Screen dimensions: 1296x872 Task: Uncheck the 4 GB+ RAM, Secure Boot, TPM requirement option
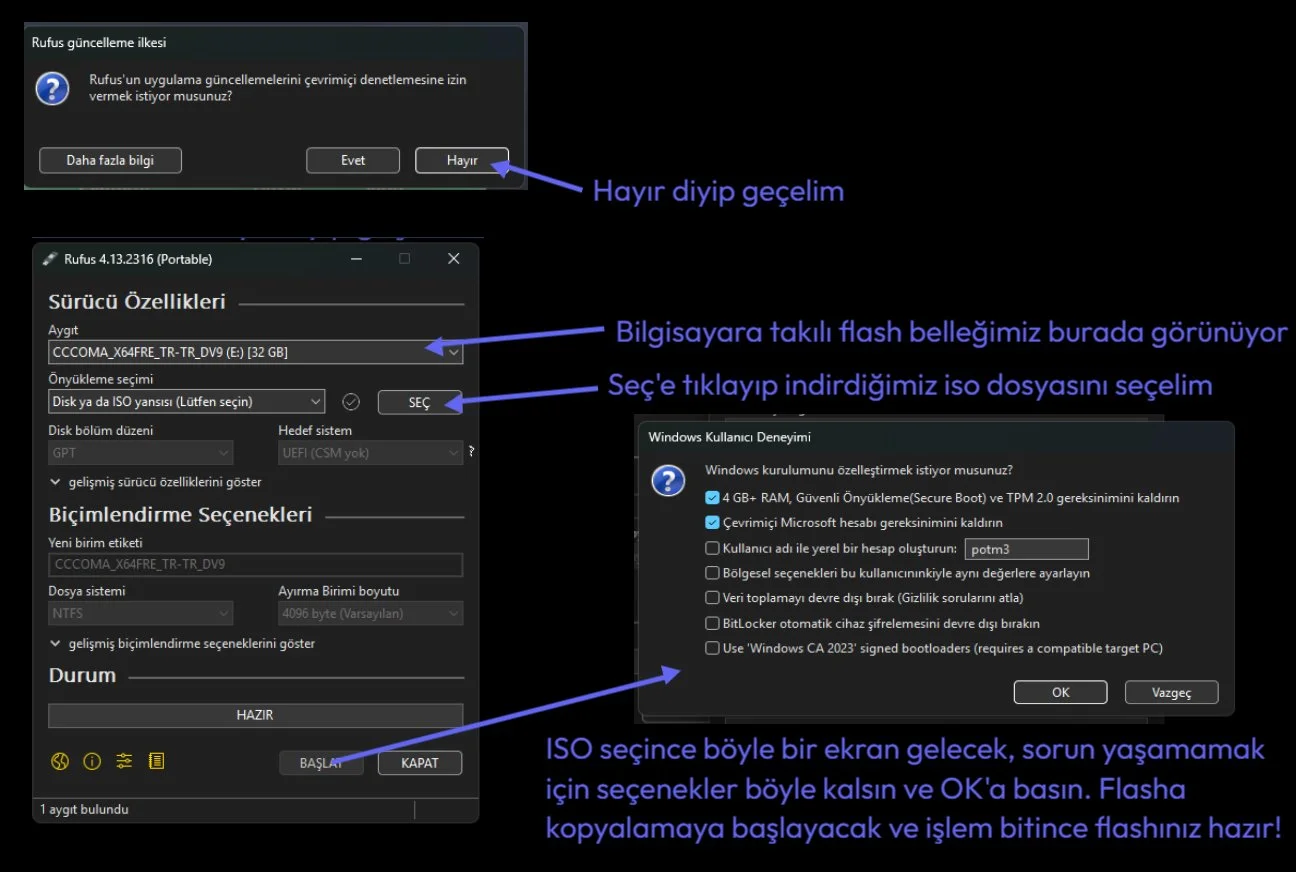[x=712, y=497]
